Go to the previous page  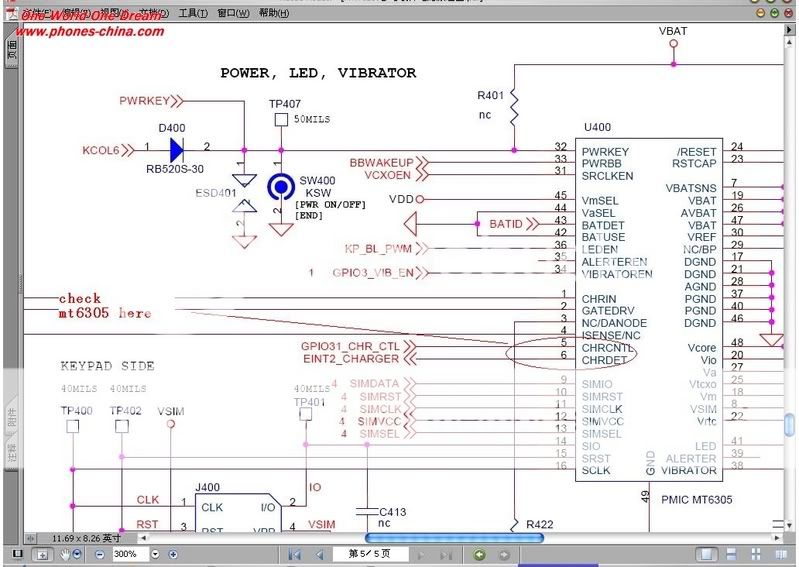tap(319, 555)
